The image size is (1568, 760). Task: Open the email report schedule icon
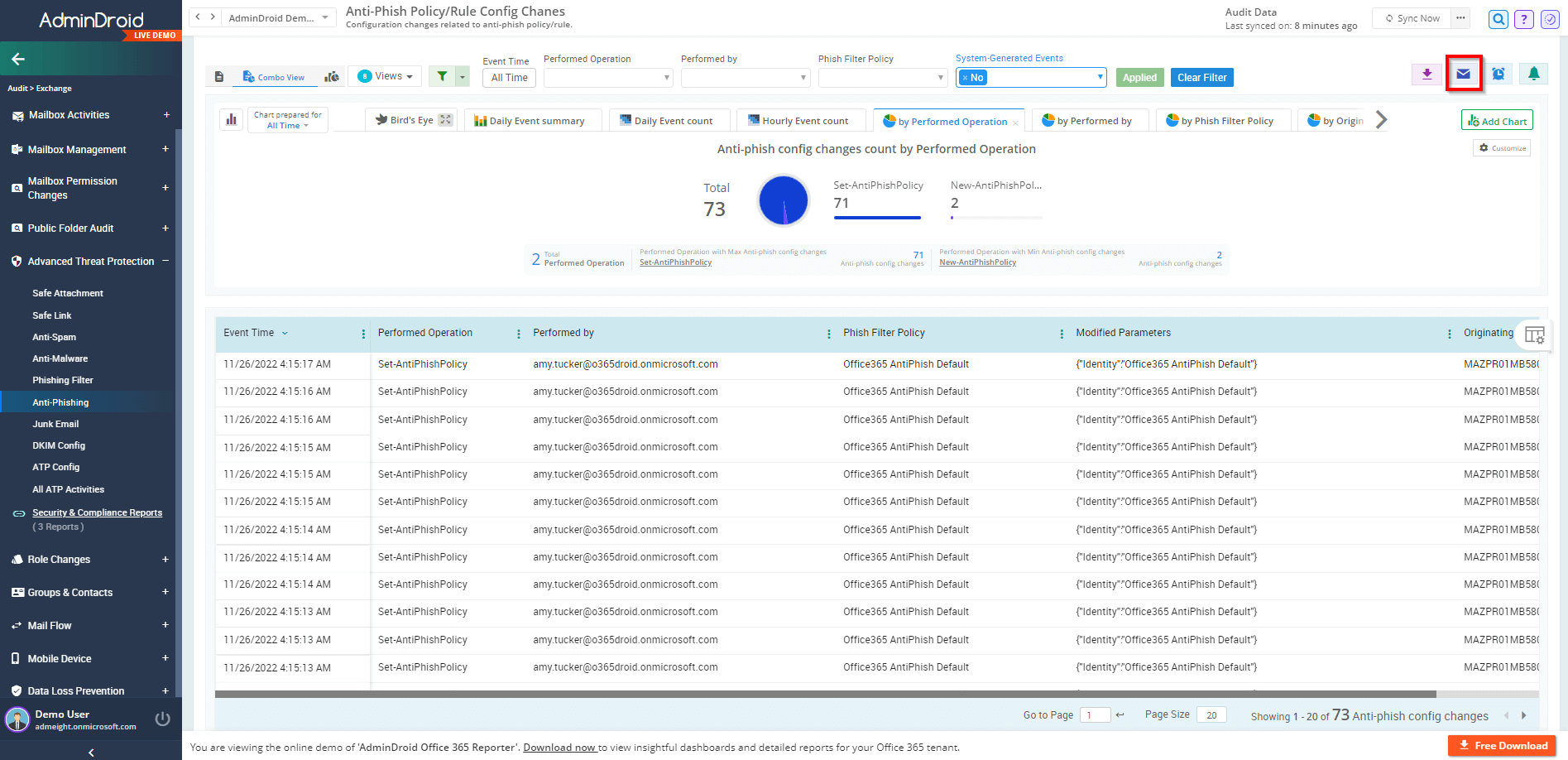1463,73
